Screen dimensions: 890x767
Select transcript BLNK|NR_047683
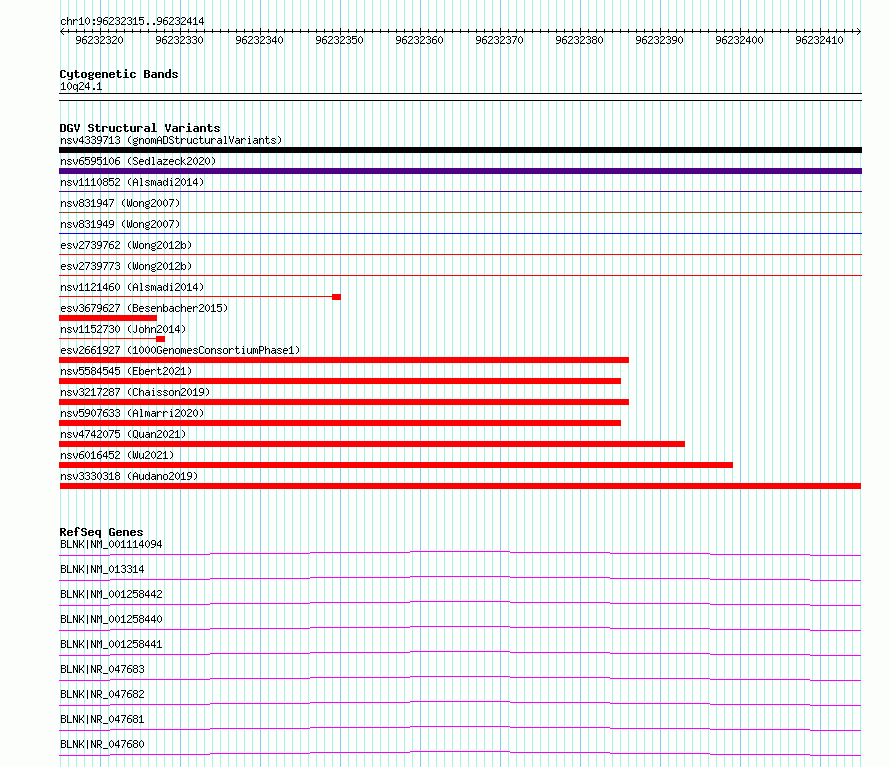click(x=102, y=669)
